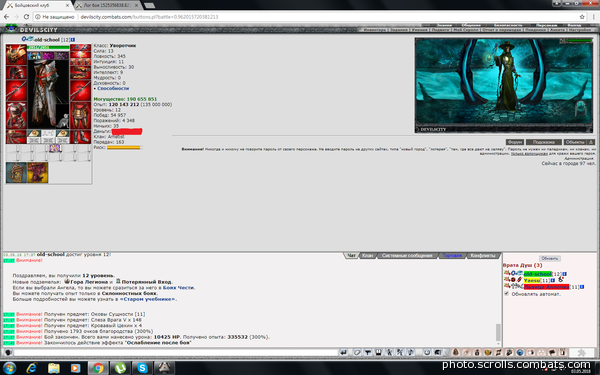Image resolution: width=600 pixels, height=375 pixels.
Task: Open the 'Старом учебнике' link in chat
Action: (x=147, y=299)
